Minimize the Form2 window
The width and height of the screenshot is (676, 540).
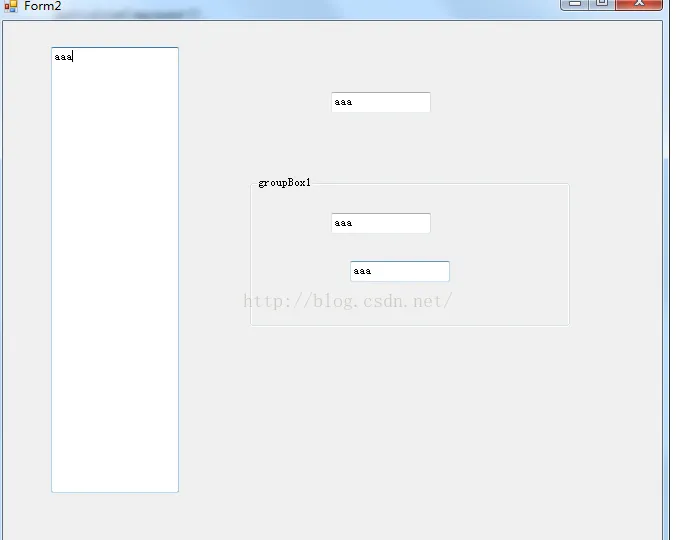click(575, 4)
